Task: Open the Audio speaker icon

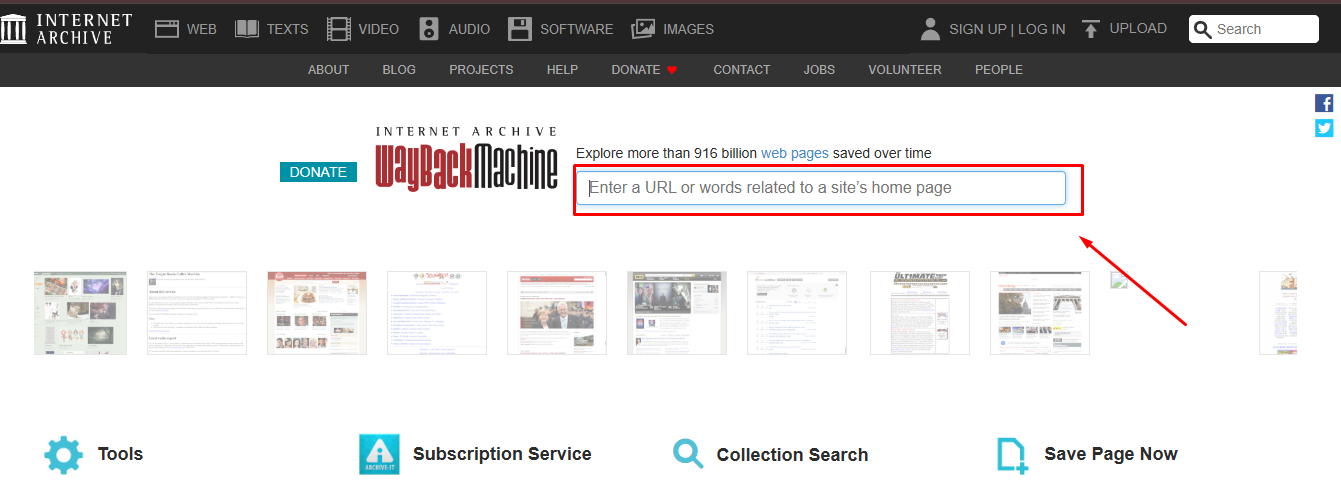Action: [429, 29]
